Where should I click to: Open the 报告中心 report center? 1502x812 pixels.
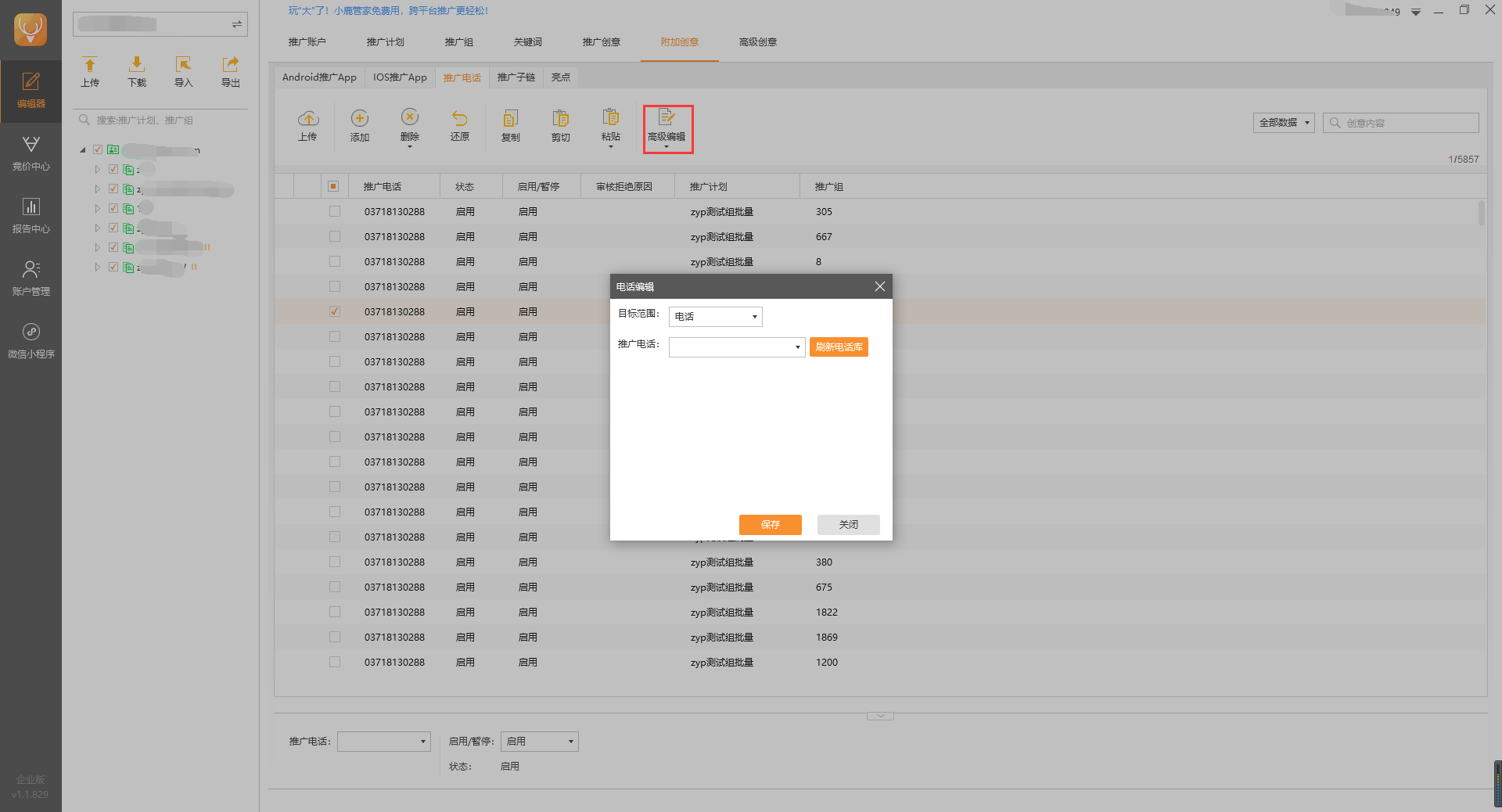(x=31, y=216)
